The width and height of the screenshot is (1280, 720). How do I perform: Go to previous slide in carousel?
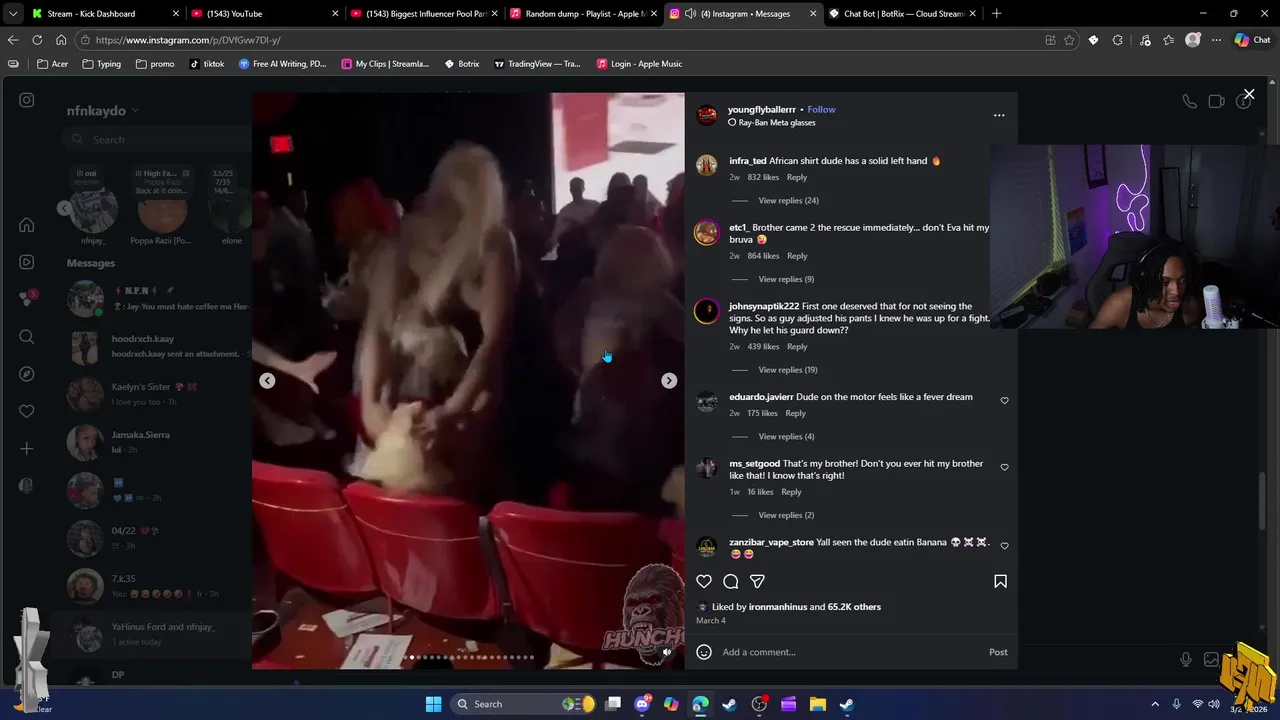click(267, 380)
